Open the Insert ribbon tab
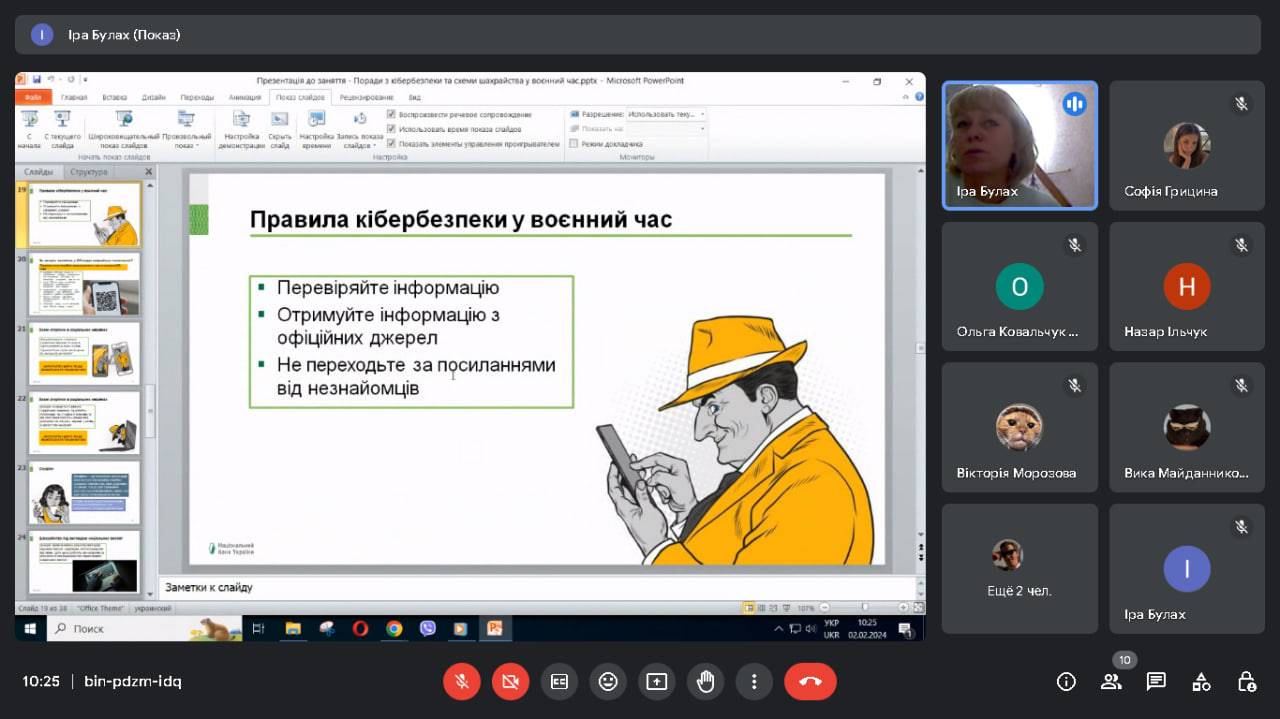Viewport: 1280px width, 719px height. (114, 98)
